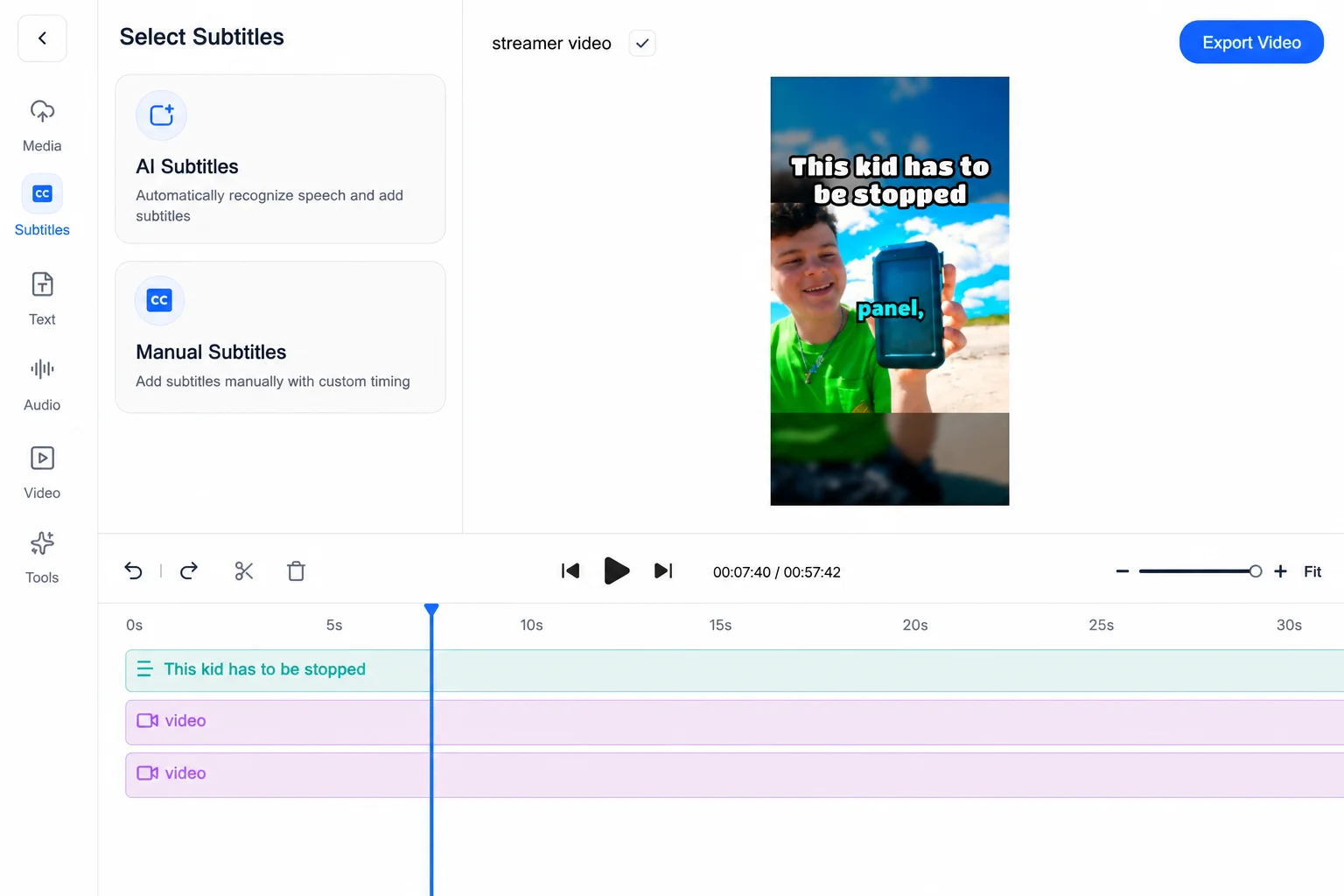The image size is (1344, 896).
Task: Click the Manual Subtitles CC icon
Action: tap(159, 300)
